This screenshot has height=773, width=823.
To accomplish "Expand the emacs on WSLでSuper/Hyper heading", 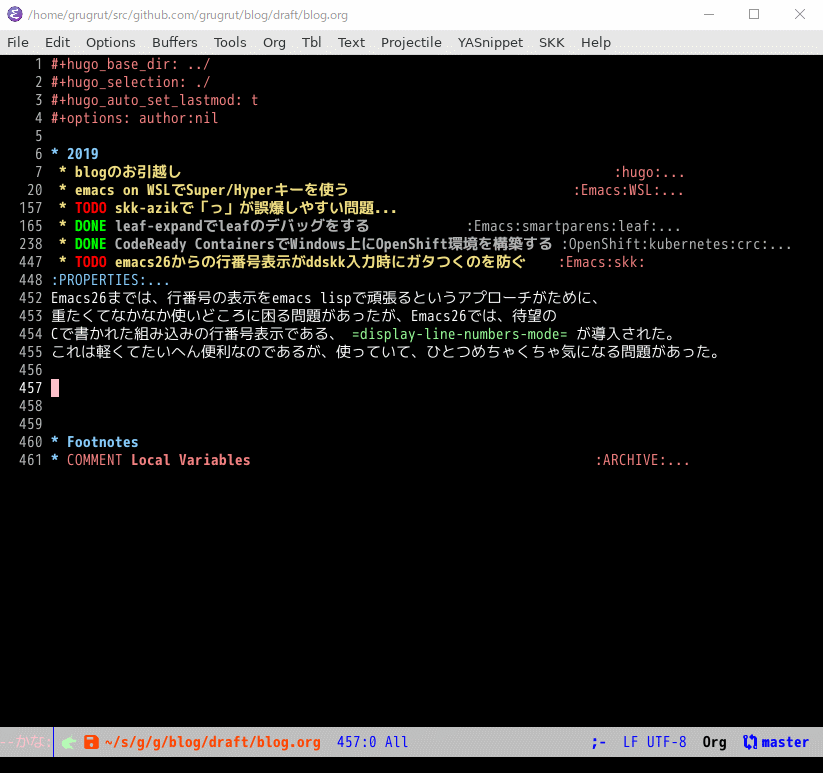I will coord(211,189).
